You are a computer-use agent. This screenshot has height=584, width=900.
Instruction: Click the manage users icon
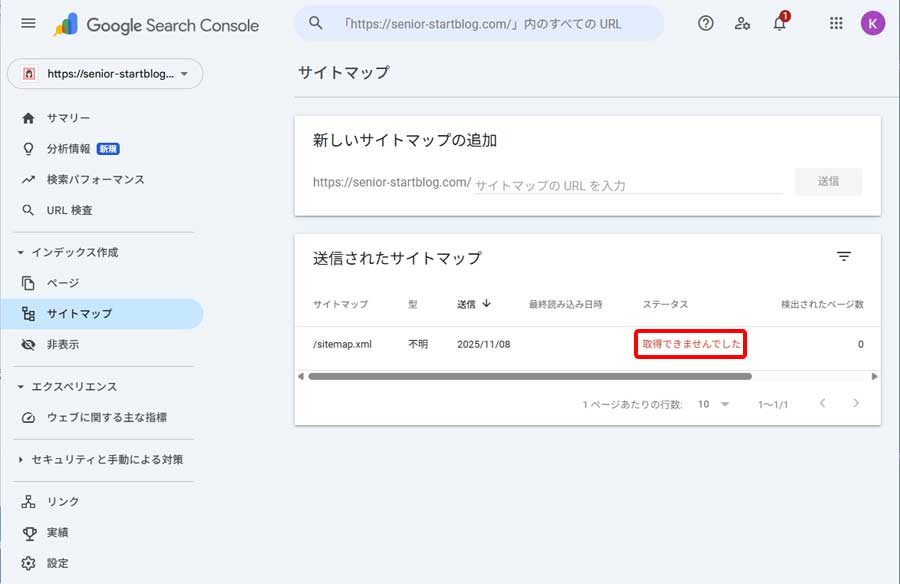click(742, 23)
